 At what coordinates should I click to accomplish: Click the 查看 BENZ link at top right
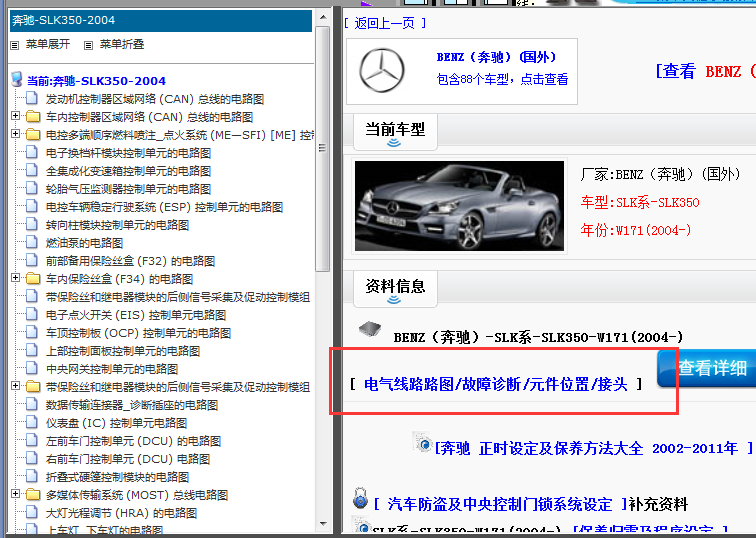tap(706, 72)
